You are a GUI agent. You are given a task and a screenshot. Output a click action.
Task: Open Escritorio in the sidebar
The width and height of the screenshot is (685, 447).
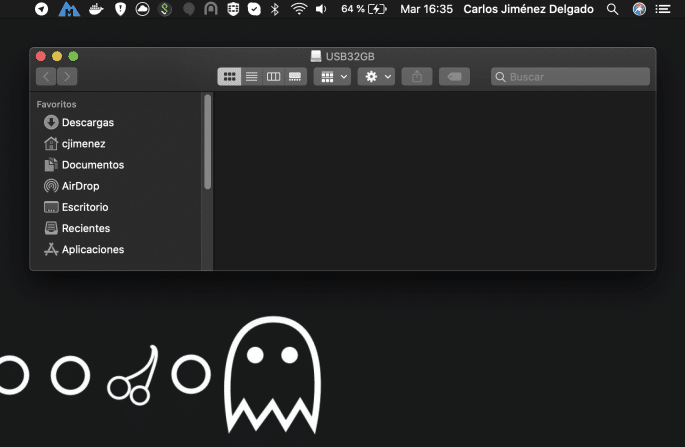tap(84, 207)
